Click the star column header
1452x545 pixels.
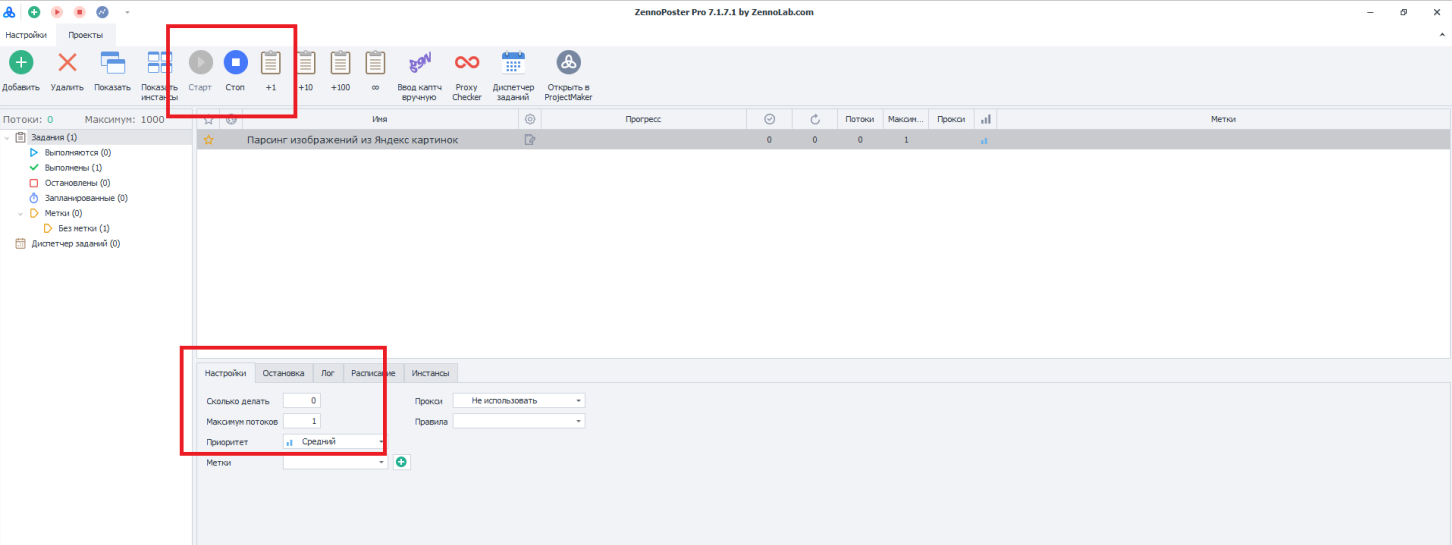pyautogui.click(x=209, y=119)
